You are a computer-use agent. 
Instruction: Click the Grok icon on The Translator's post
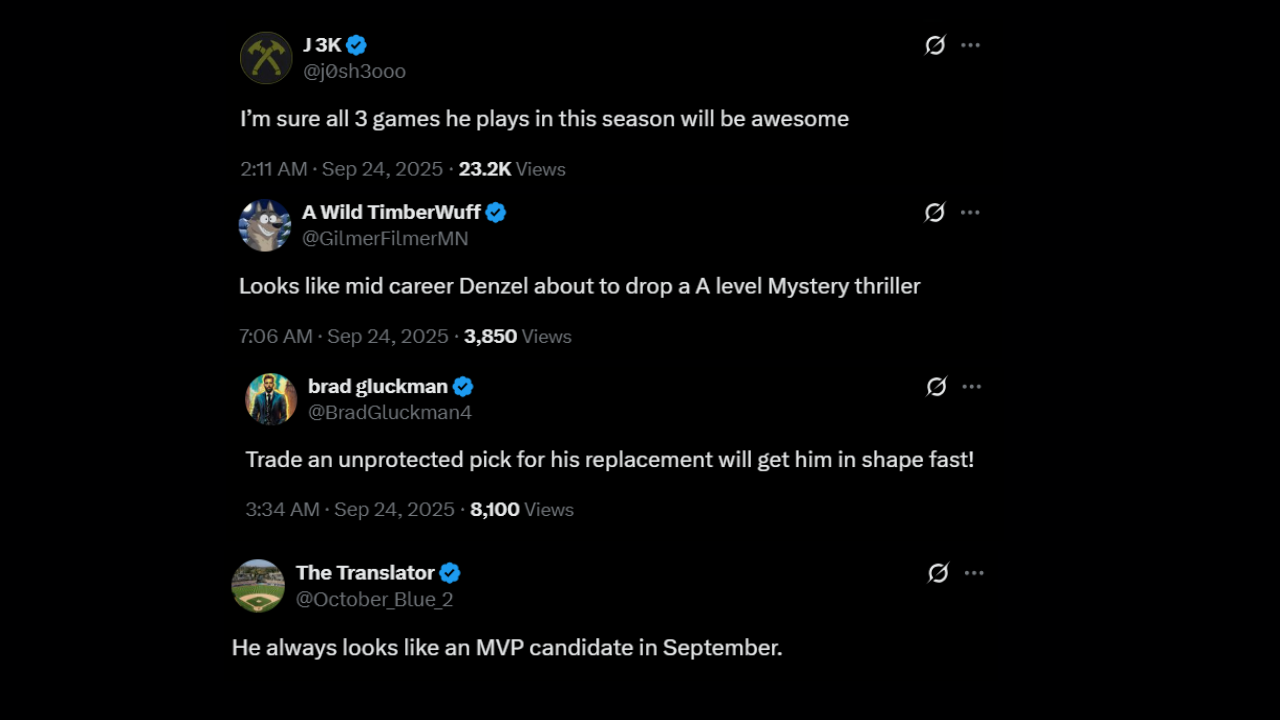pos(938,573)
